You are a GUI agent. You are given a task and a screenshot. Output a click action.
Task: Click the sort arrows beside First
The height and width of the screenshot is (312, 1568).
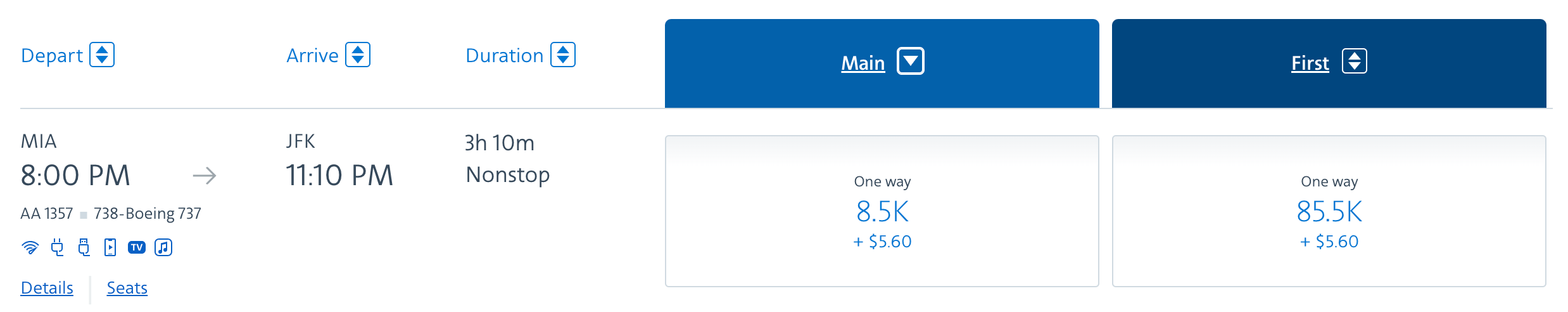pyautogui.click(x=1355, y=62)
